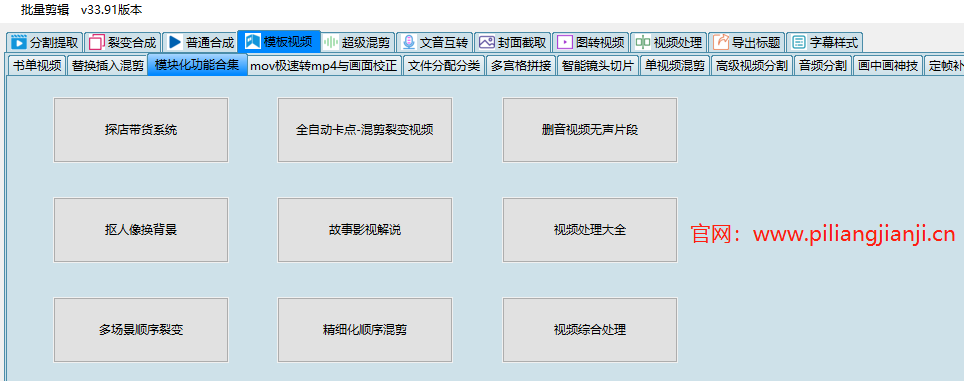The width and height of the screenshot is (964, 381).
Task: Open the 字幕样式 main tab label
Action: click(834, 42)
